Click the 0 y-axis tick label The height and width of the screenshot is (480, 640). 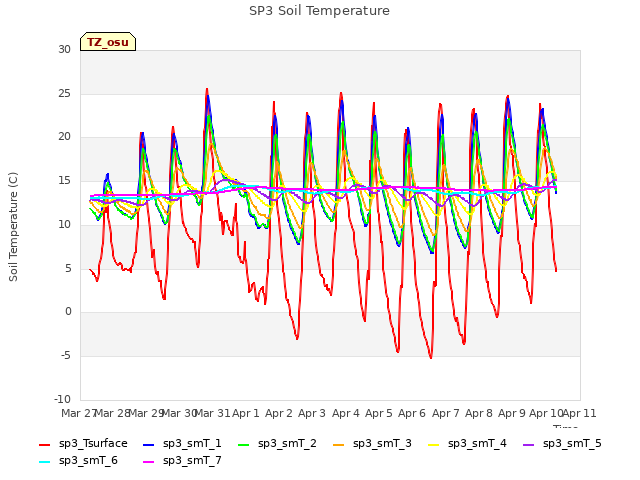(68, 311)
